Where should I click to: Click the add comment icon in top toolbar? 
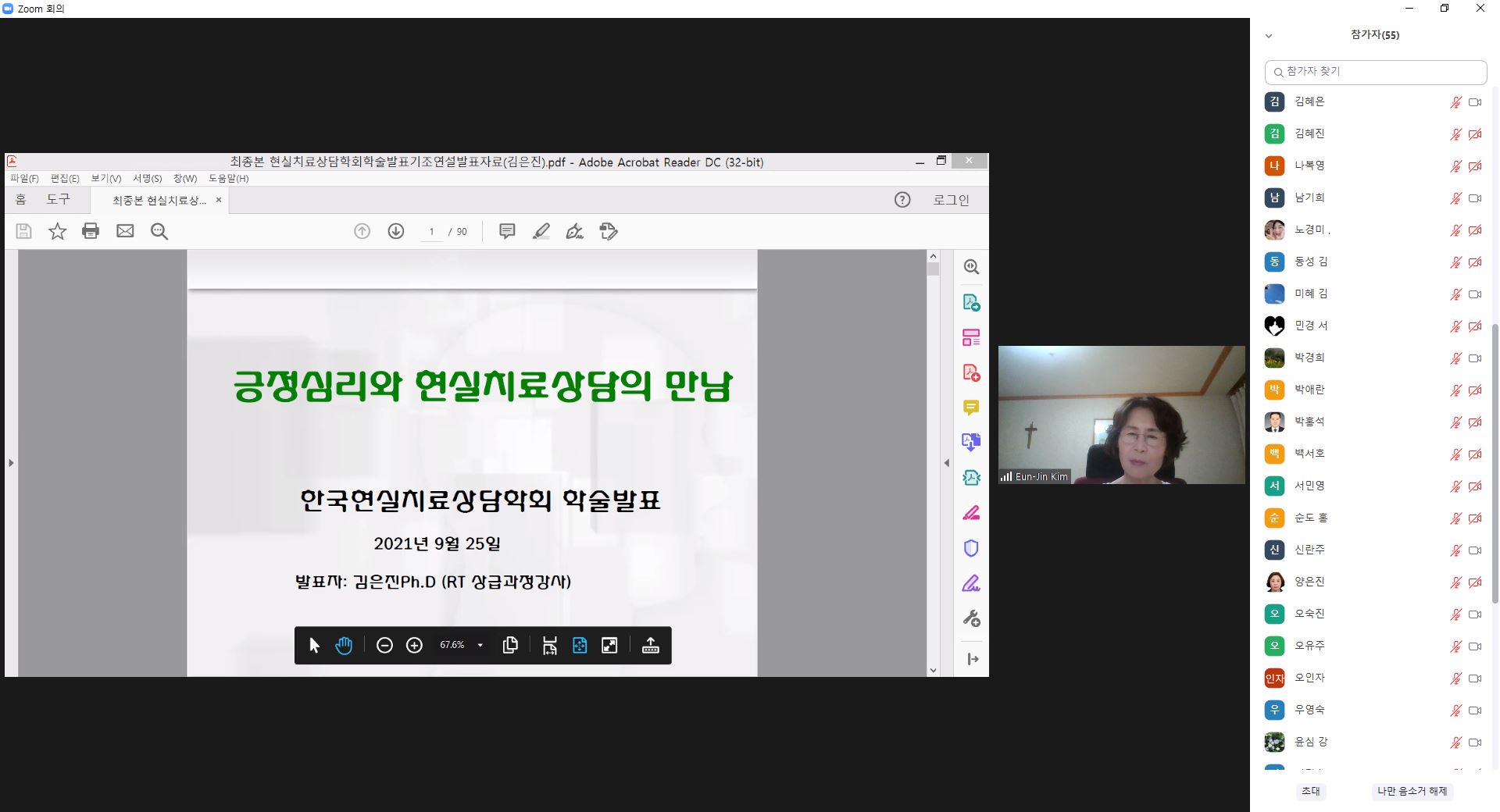(x=507, y=231)
